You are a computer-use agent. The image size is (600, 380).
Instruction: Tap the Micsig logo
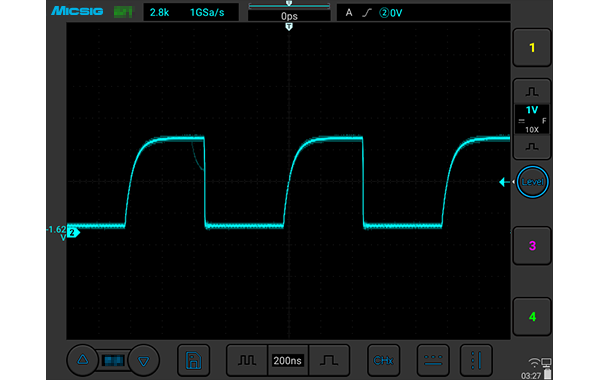point(77,11)
